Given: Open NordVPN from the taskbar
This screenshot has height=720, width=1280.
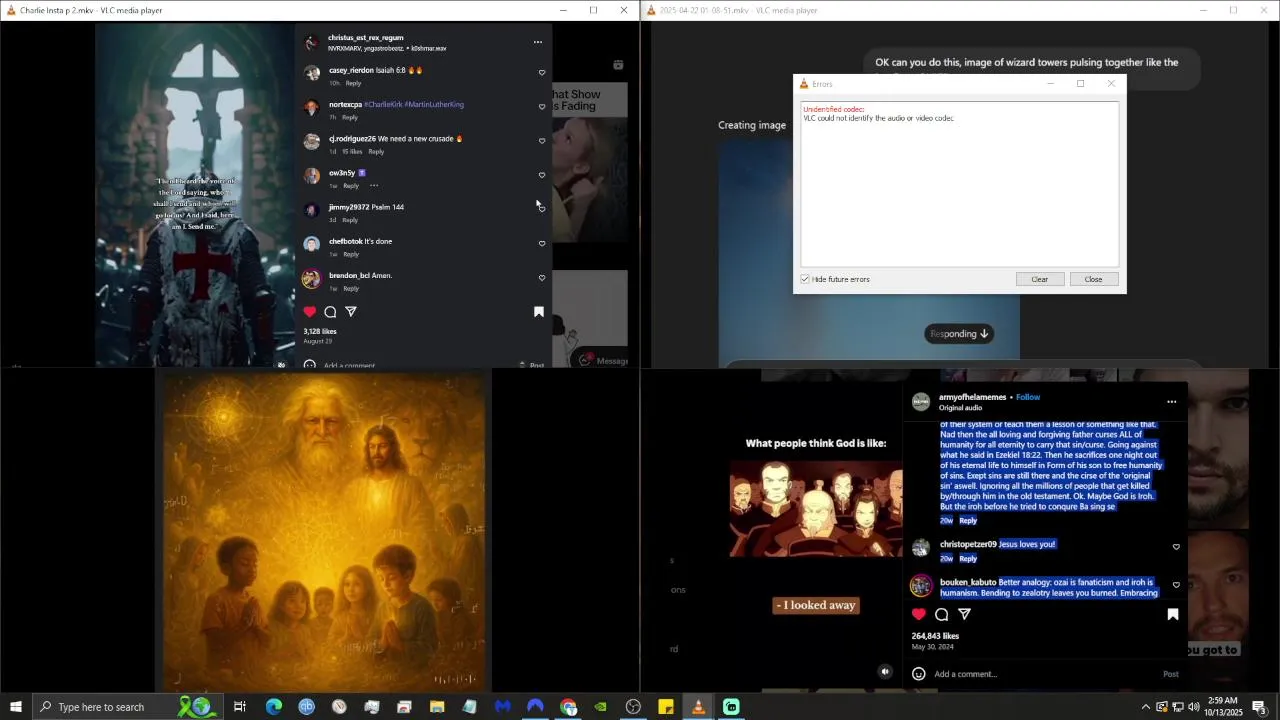Looking at the screenshot, I should 535,707.
